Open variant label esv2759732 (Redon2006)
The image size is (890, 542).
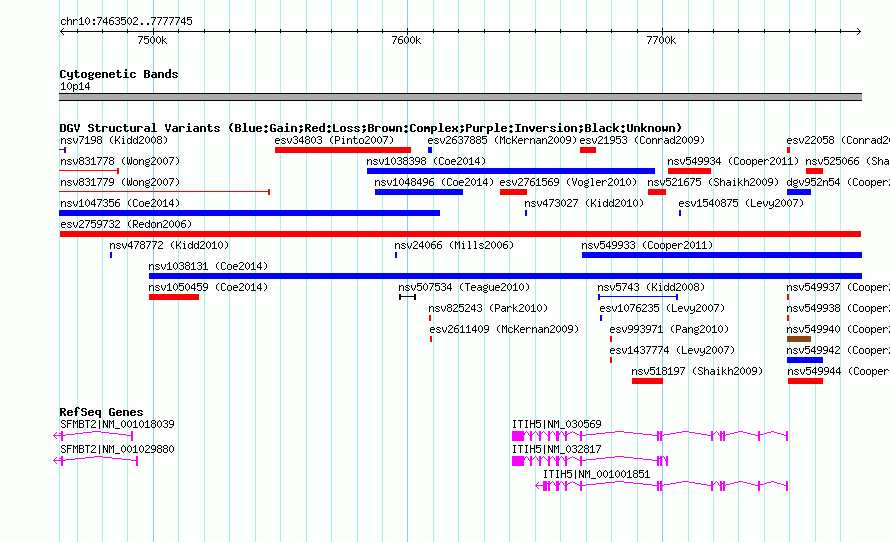(x=126, y=224)
